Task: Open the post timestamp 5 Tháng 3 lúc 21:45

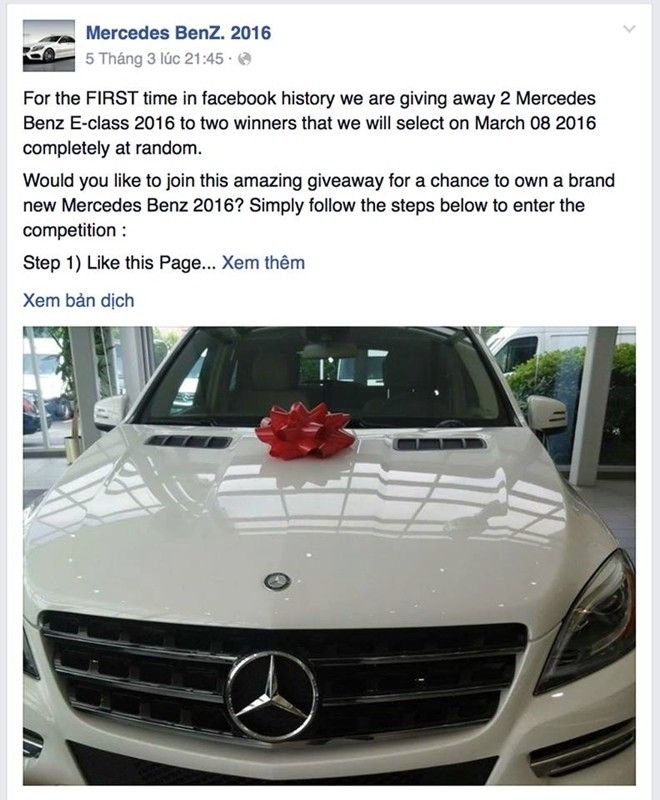Action: click(155, 59)
